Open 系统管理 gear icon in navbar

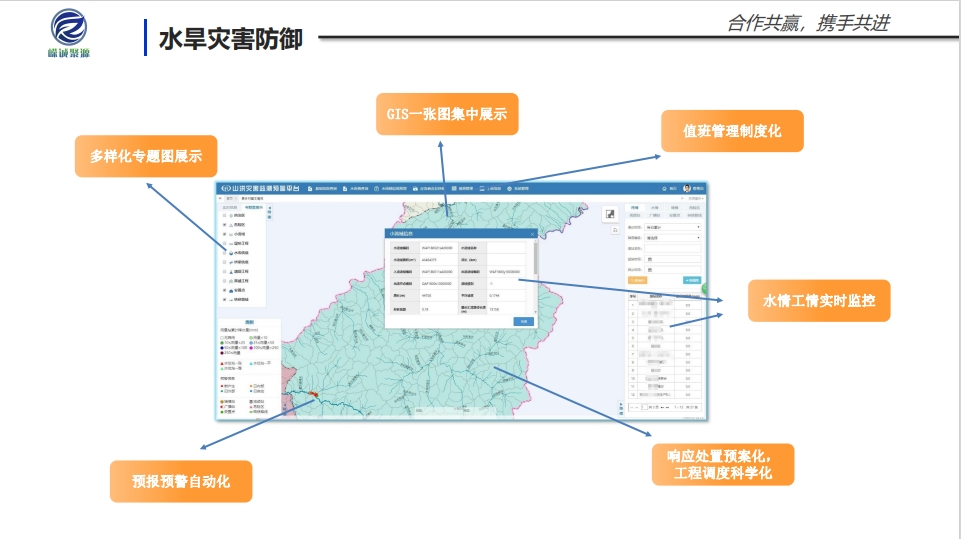coord(510,188)
